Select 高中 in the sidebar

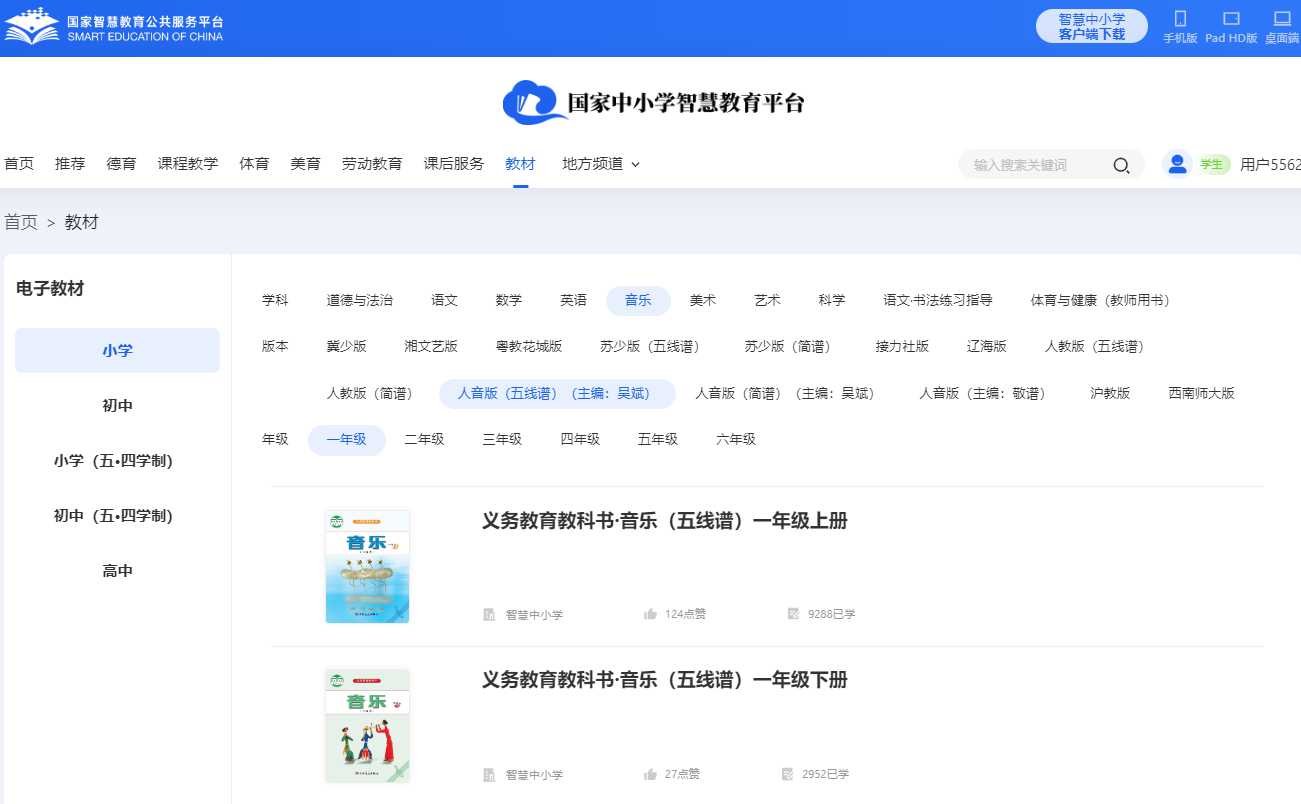tap(117, 571)
